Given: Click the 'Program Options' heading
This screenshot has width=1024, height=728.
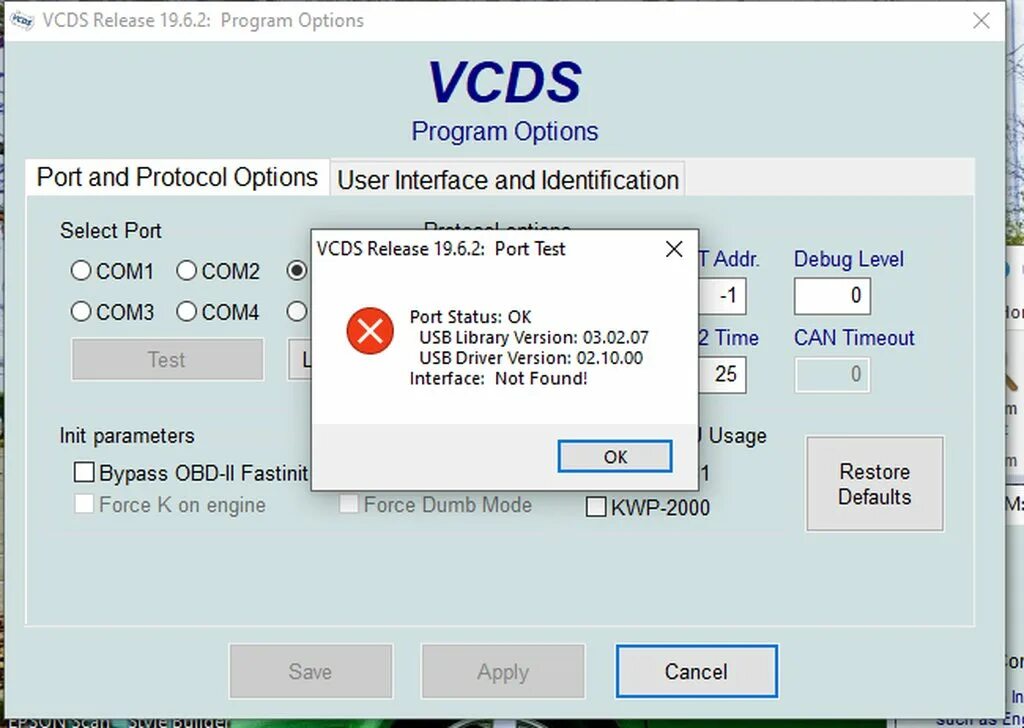Looking at the screenshot, I should pos(504,131).
